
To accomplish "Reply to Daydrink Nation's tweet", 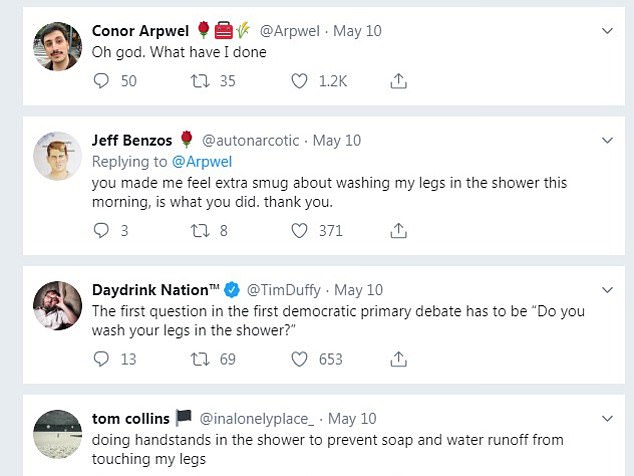I will [100, 358].
